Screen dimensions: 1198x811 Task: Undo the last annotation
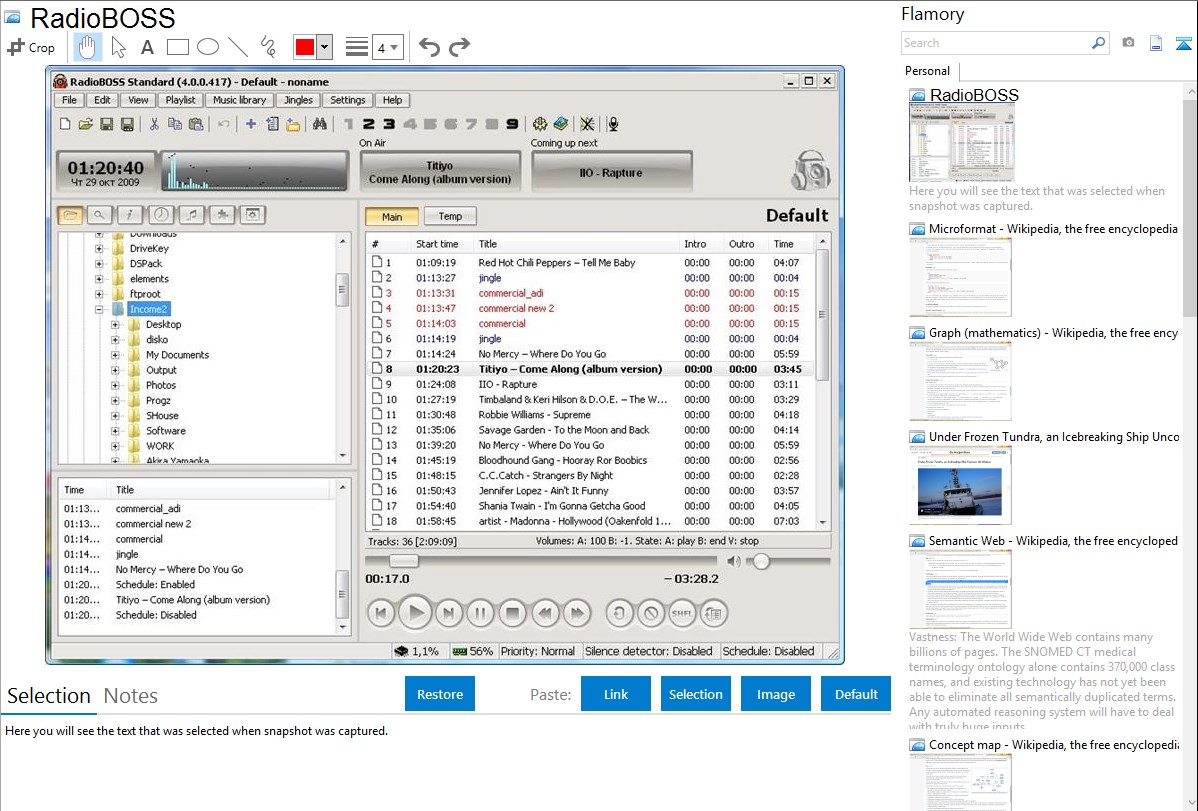429,47
